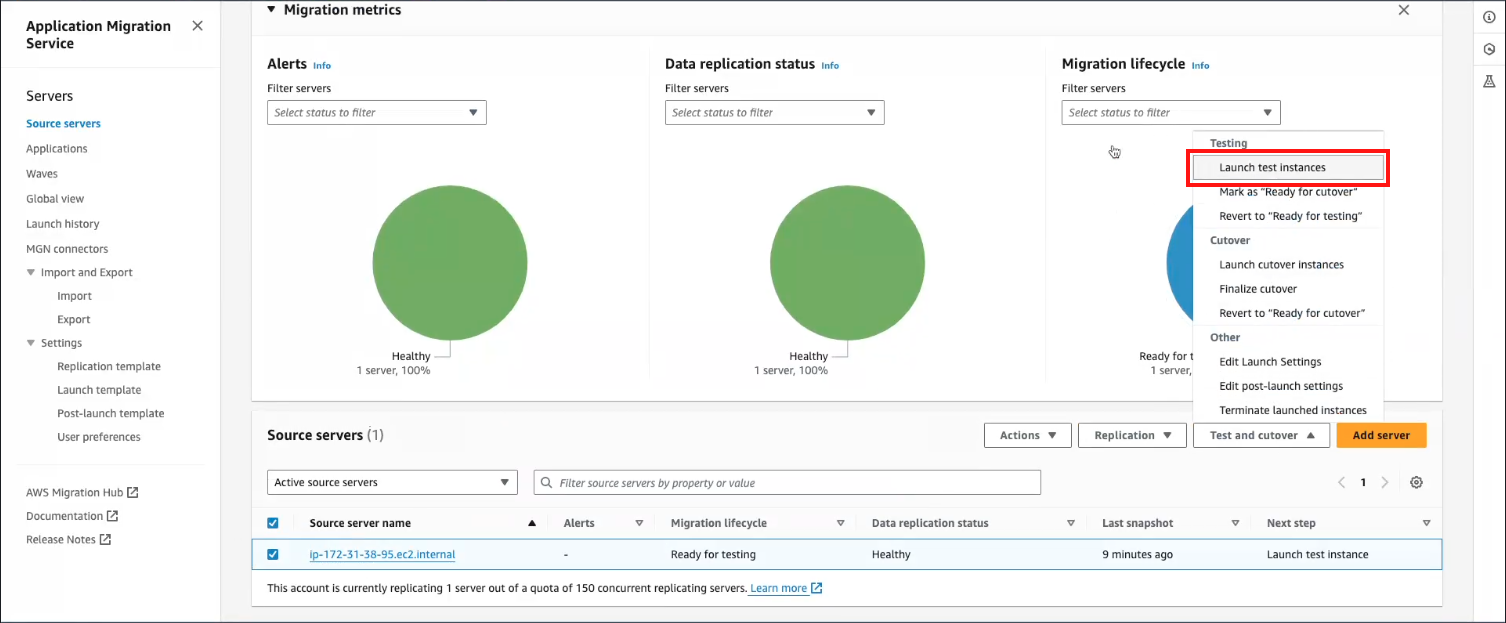Open Post-launch template settings

(111, 414)
